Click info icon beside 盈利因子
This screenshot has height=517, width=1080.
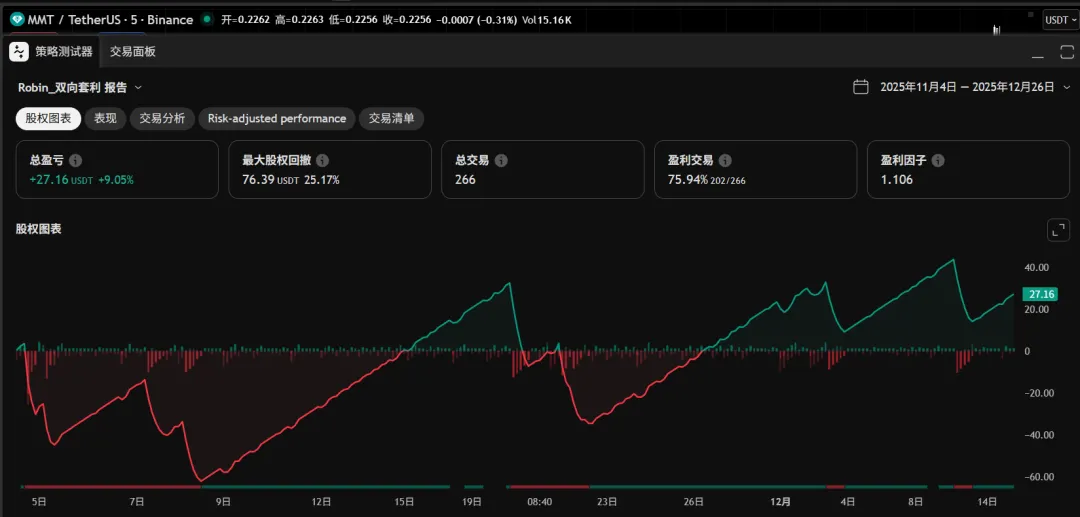pos(938,160)
